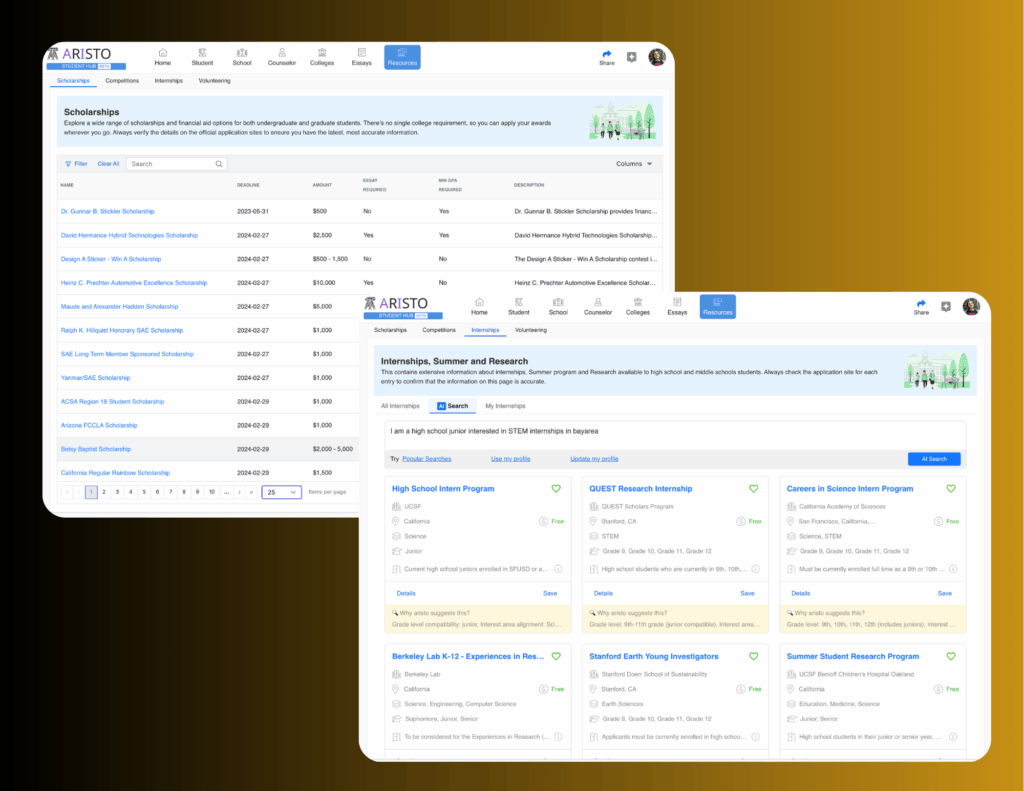1024x791 pixels.
Task: Open the Betsy Baptist Scholarship link
Action: tap(96, 449)
